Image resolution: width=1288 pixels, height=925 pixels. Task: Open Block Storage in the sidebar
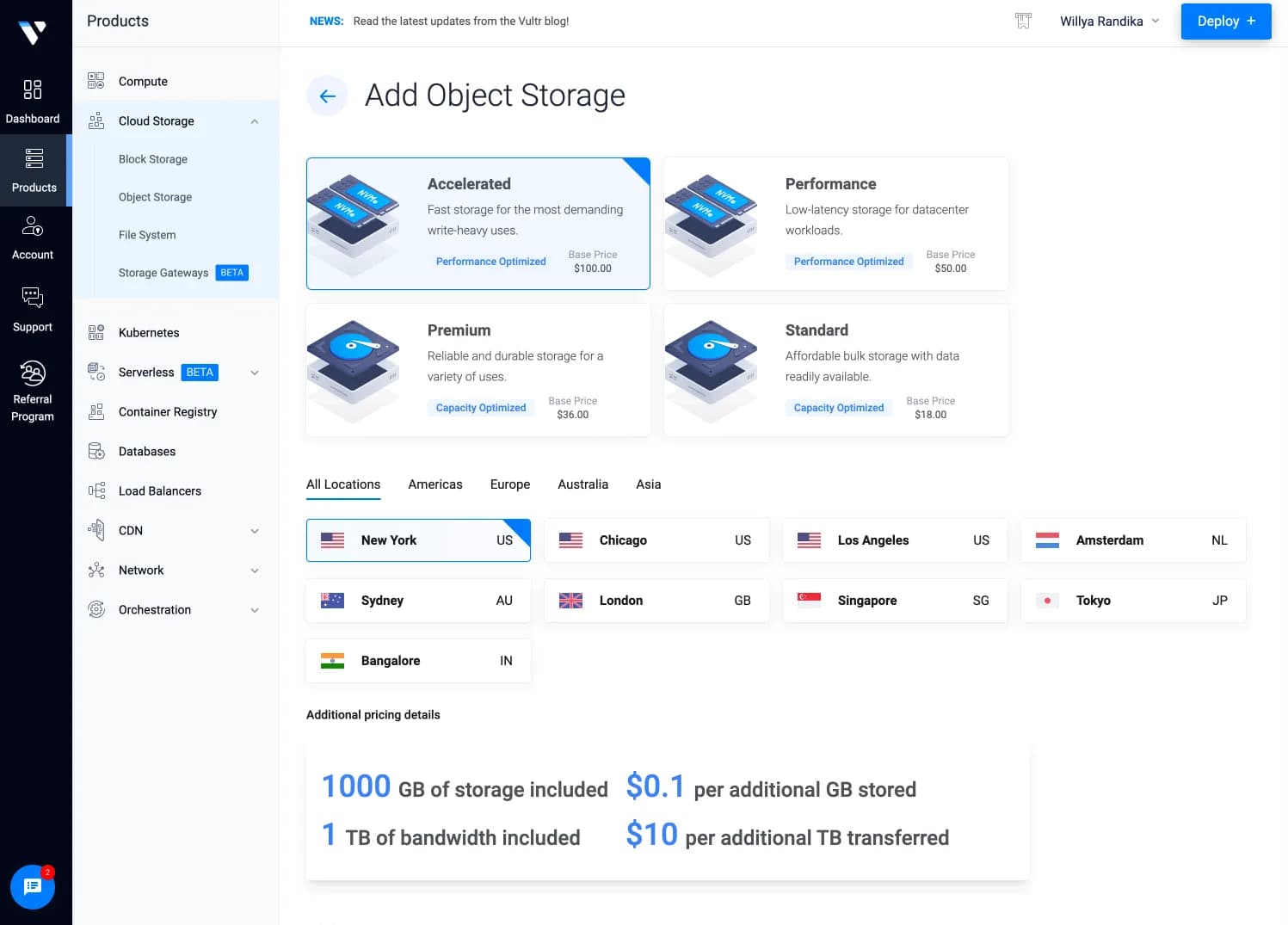point(153,159)
